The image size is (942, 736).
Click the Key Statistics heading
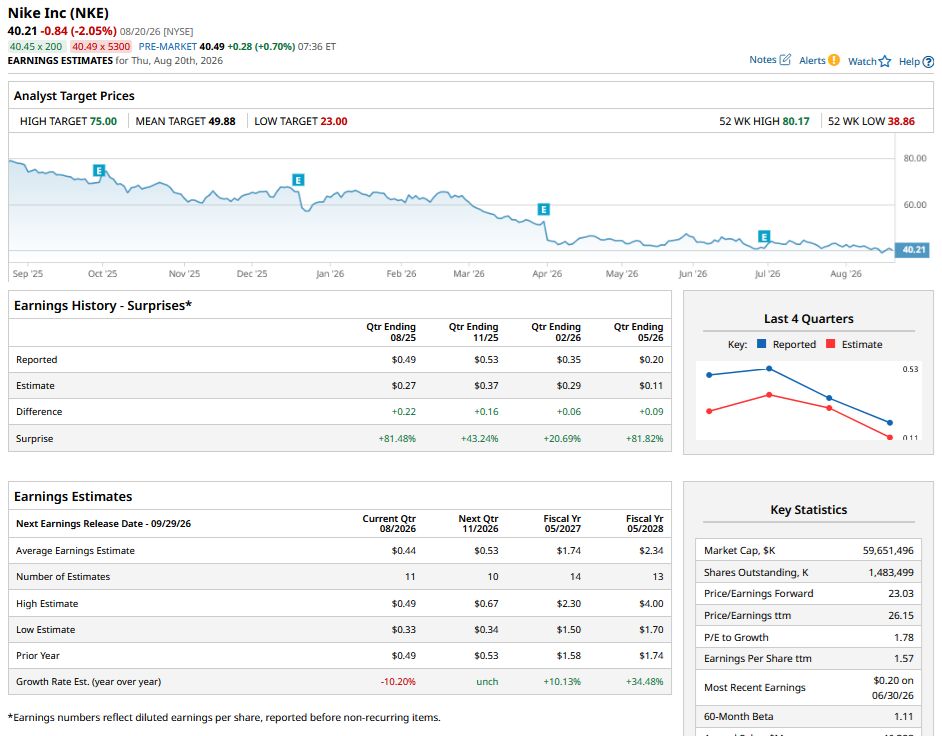(809, 510)
